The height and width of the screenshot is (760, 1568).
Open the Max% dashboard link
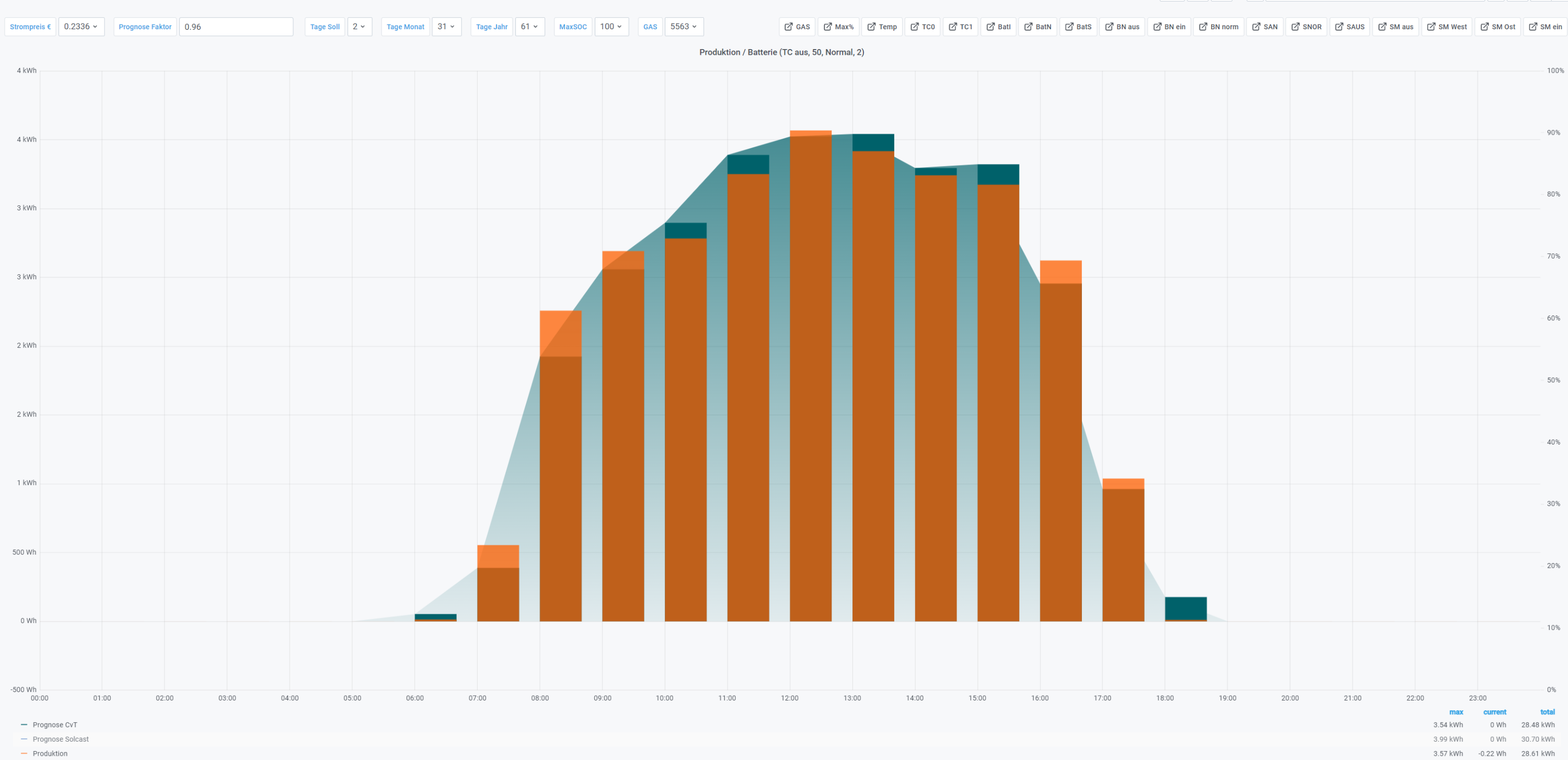[x=838, y=27]
